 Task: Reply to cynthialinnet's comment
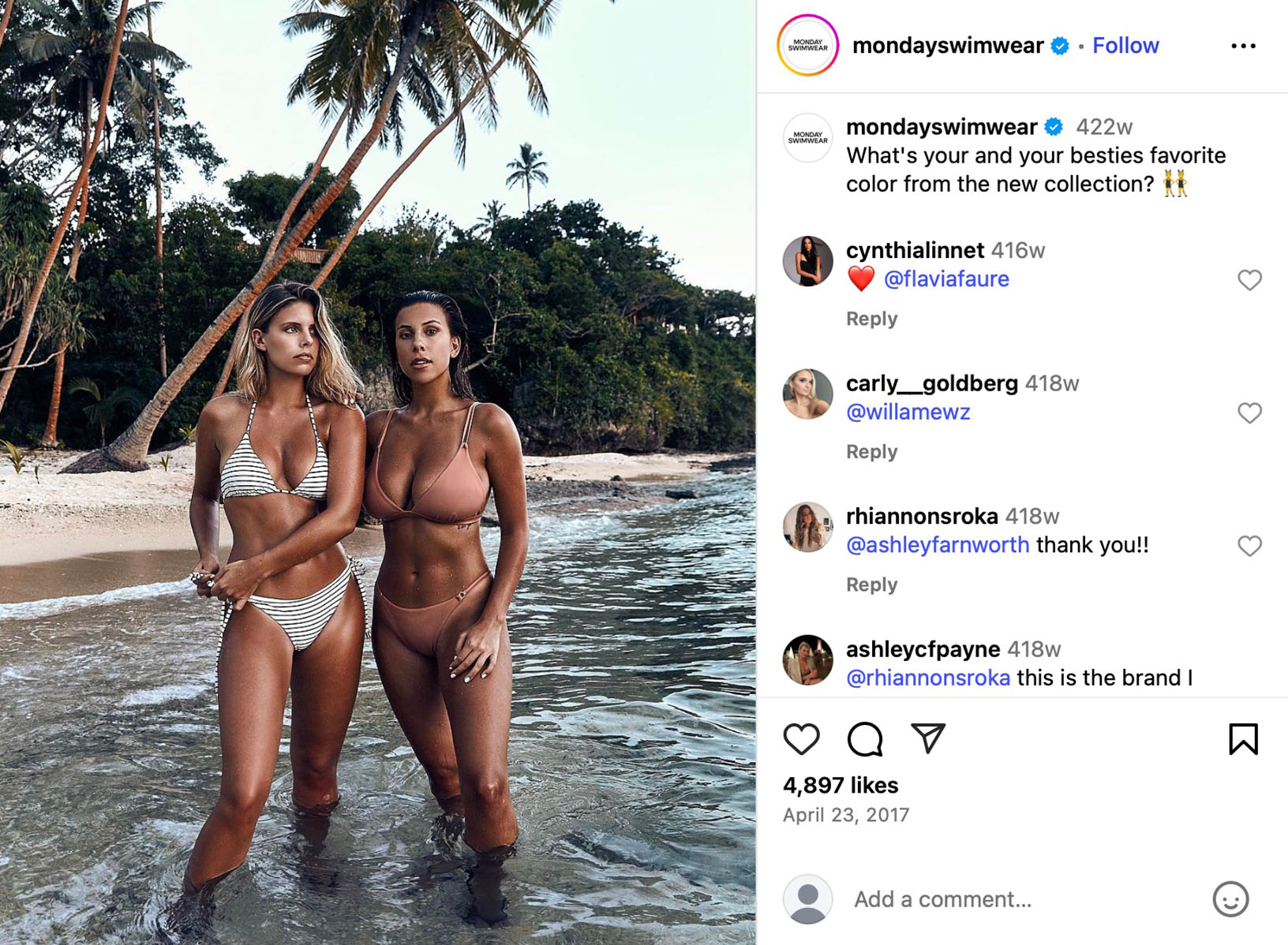click(871, 319)
